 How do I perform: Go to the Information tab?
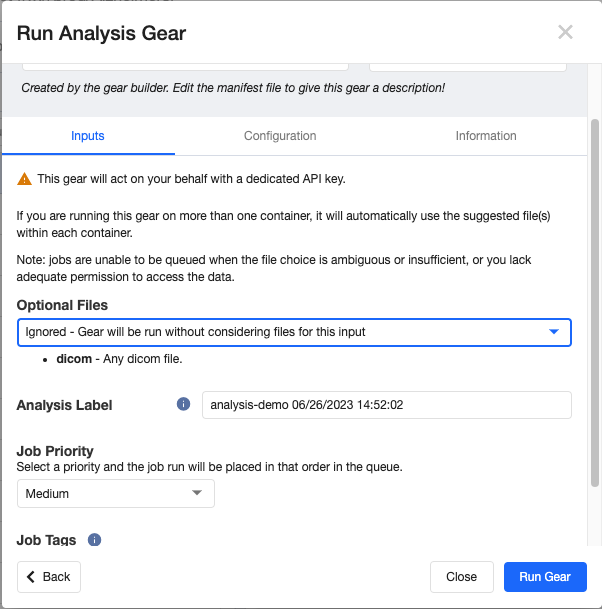tap(486, 136)
